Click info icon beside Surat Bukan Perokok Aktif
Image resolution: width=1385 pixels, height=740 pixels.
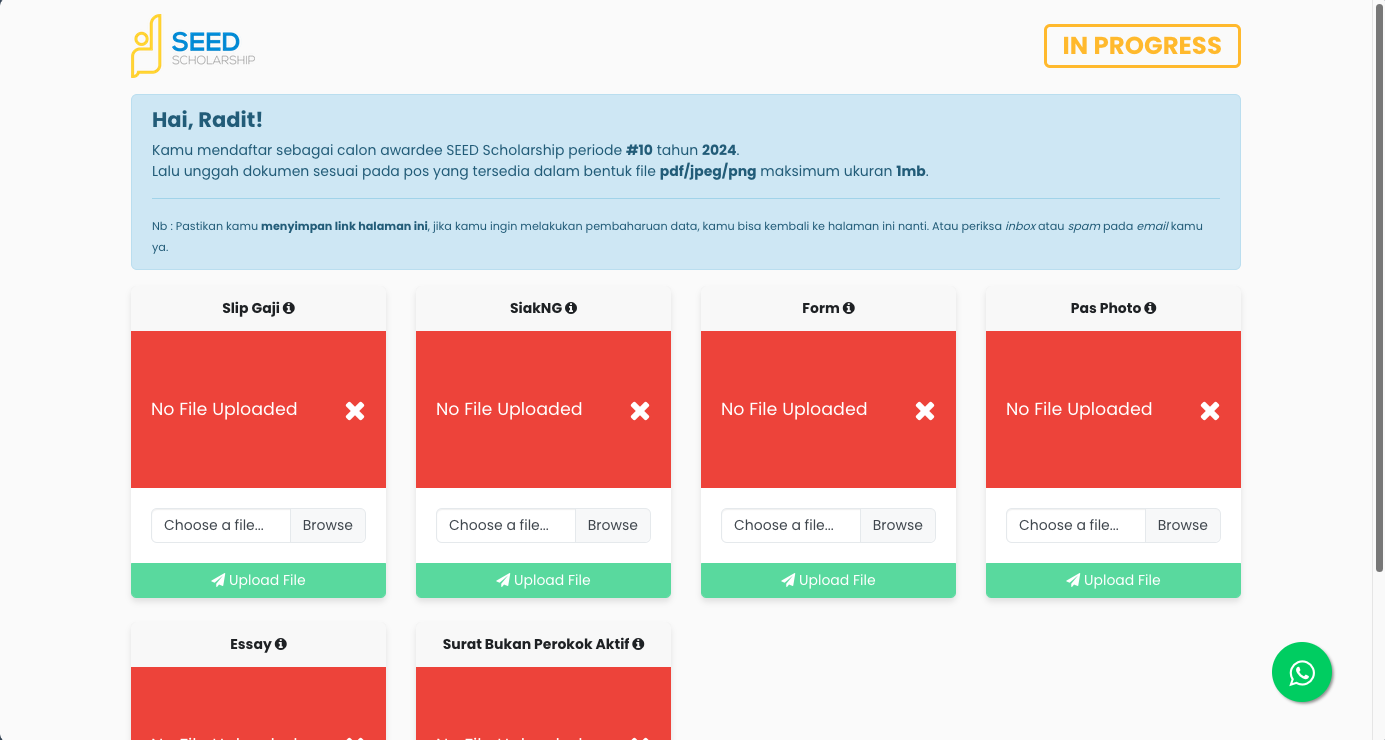[x=638, y=644]
